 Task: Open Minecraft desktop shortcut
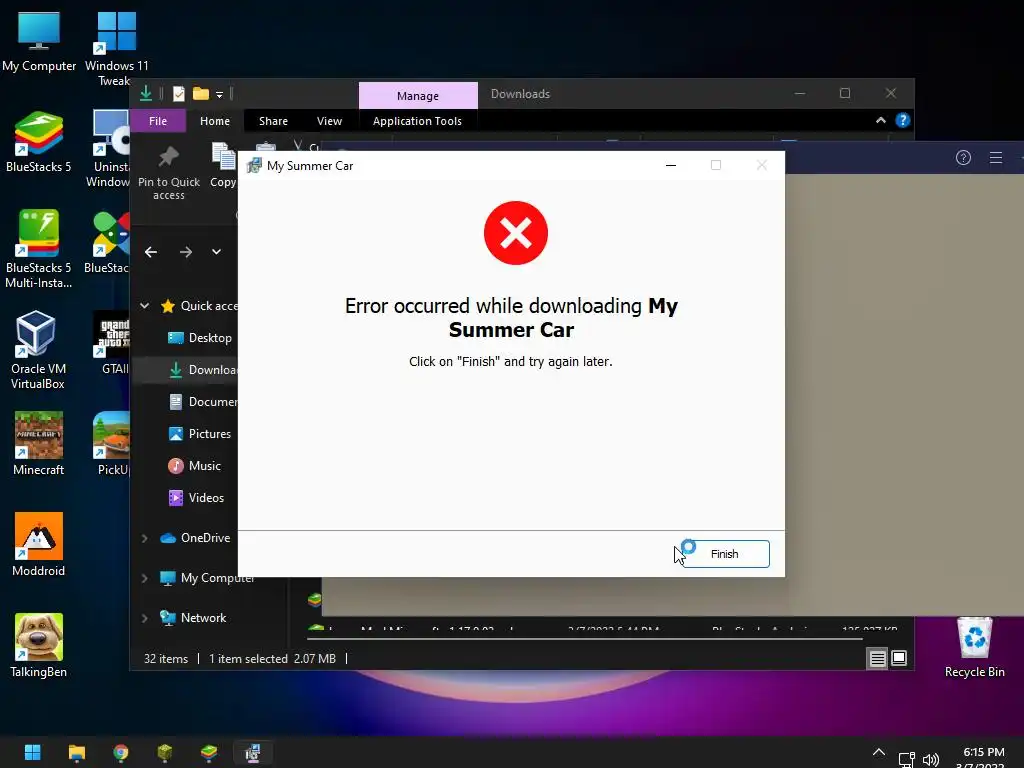[39, 443]
